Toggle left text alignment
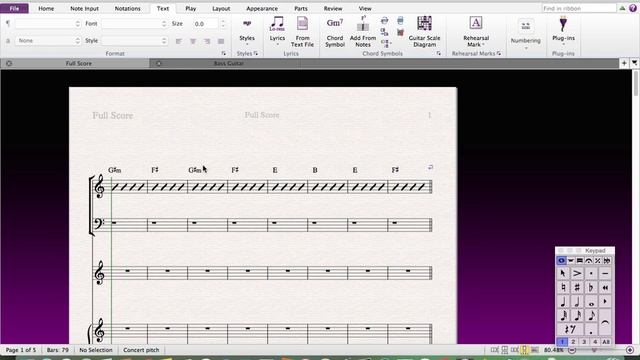The width and height of the screenshot is (640, 360). coord(179,41)
